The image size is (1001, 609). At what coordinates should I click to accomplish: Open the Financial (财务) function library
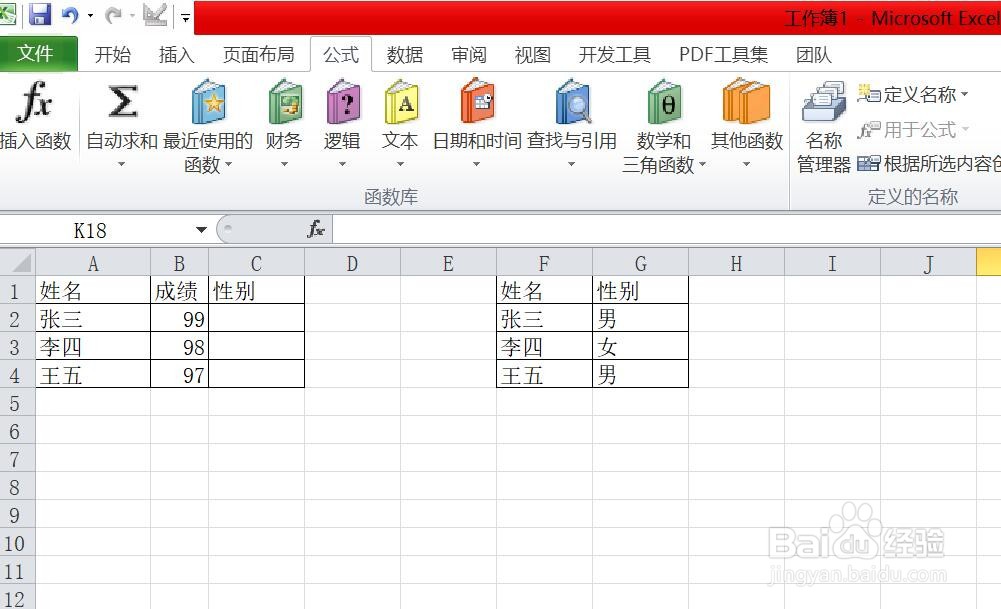(284, 123)
